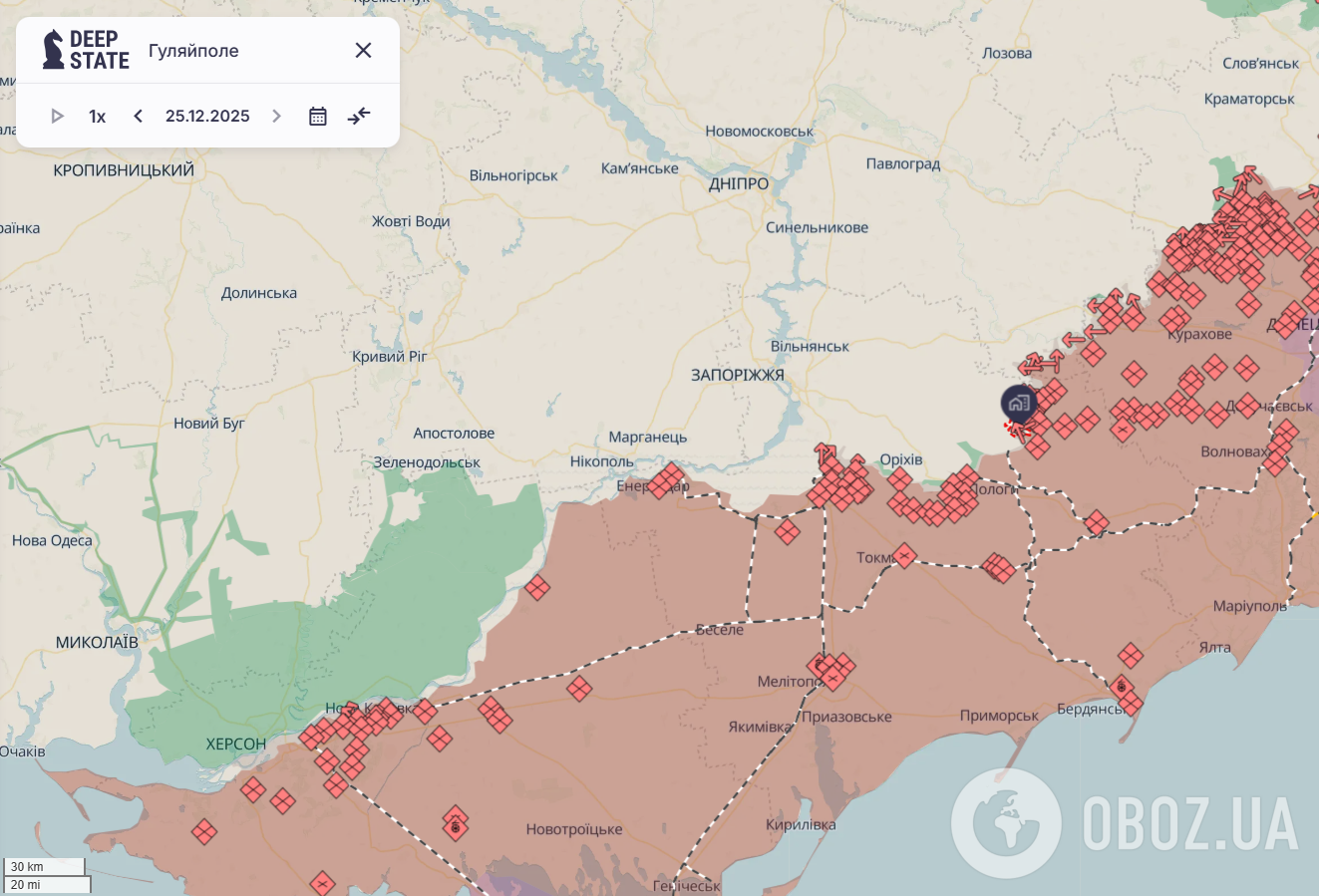Screen dimensions: 1319x896
Task: Click the 30 km map scale bar
Action: (x=45, y=867)
